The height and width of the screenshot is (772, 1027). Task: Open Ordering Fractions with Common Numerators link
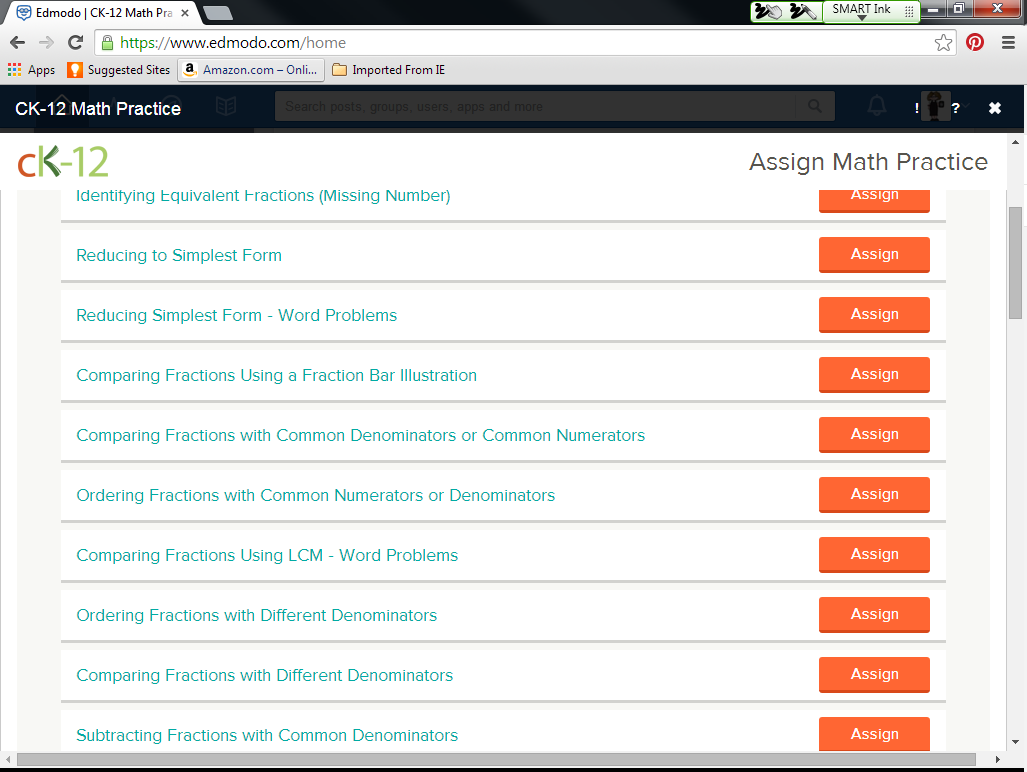pos(316,495)
